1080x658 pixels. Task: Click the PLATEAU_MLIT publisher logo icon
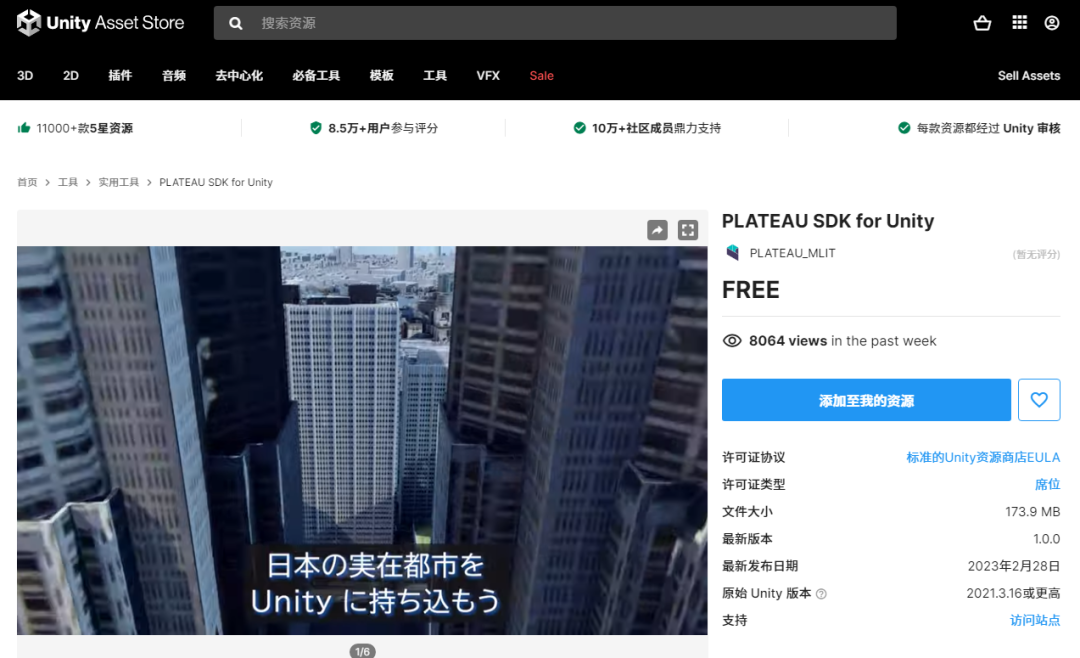732,253
